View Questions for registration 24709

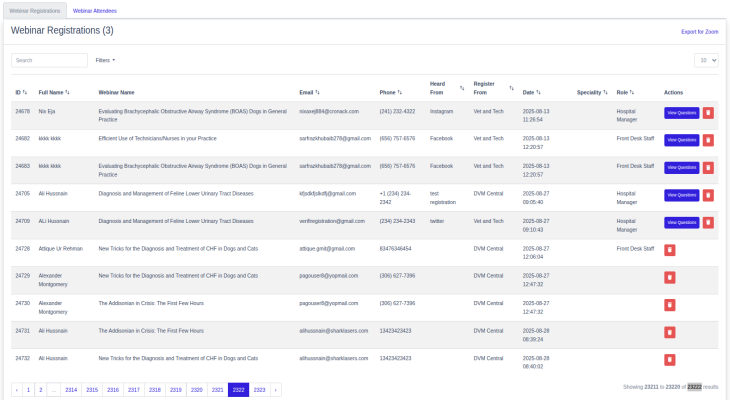click(681, 222)
